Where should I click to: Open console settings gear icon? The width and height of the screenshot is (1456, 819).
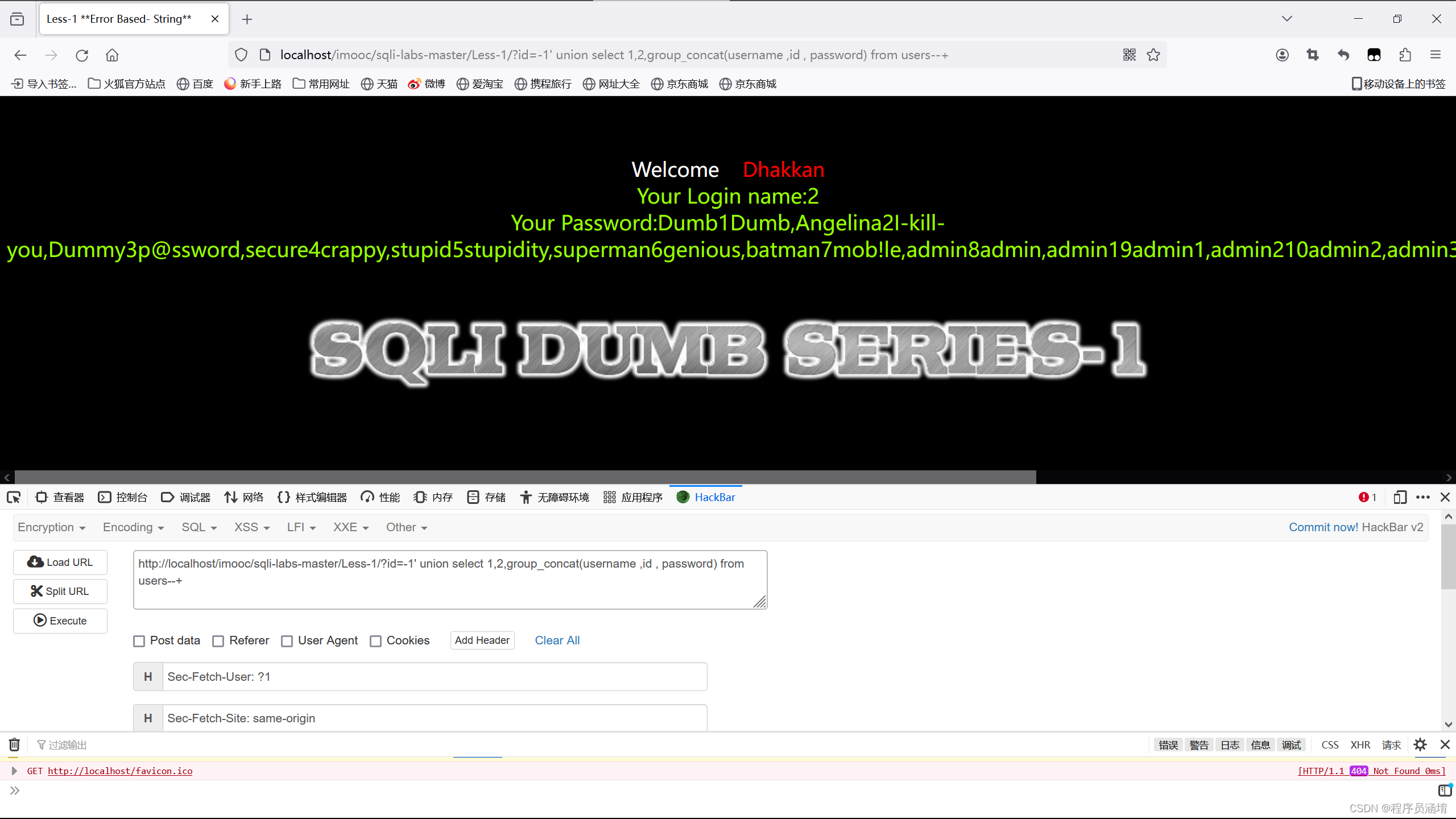pos(1420,744)
